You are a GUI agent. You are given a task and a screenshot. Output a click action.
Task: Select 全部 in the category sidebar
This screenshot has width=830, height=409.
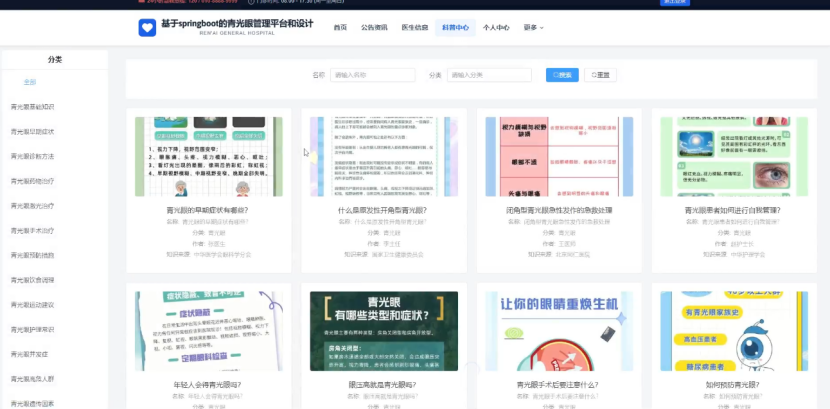coord(30,82)
